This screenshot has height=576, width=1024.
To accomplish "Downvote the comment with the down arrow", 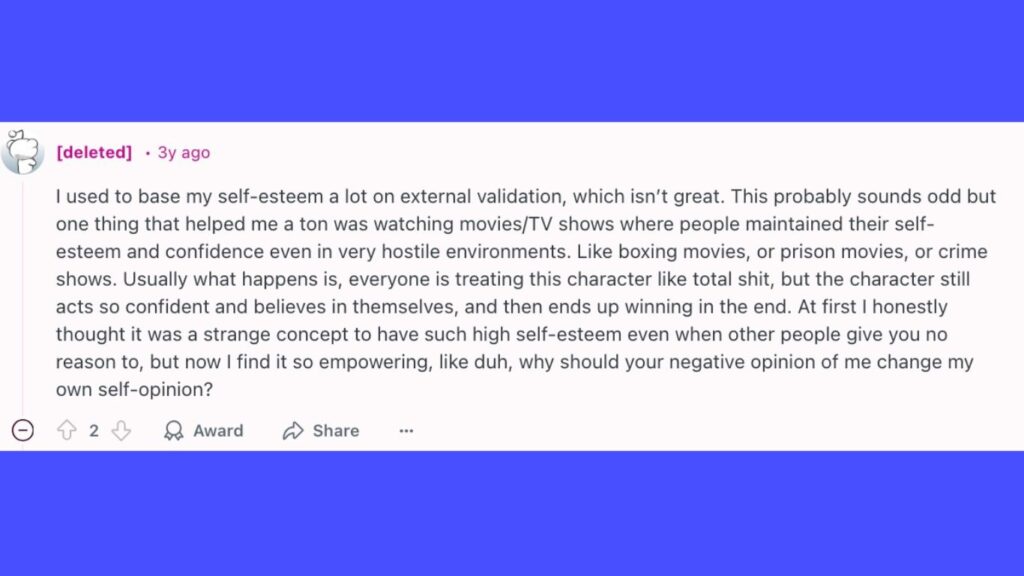I will [x=121, y=431].
